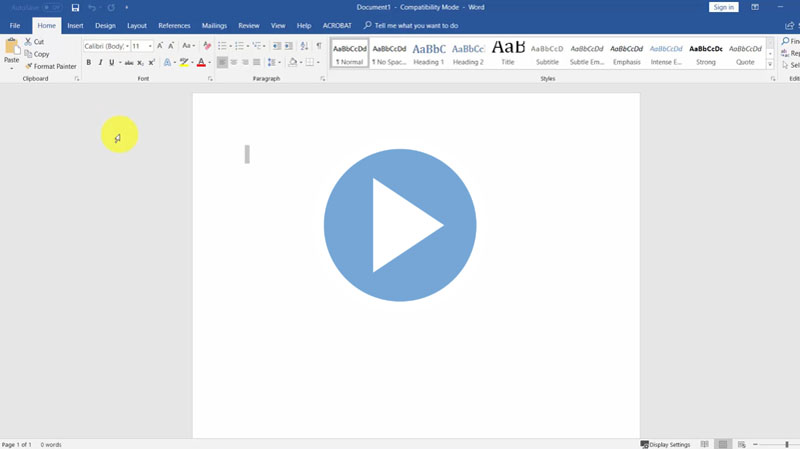
Task: Toggle Bold formatting
Action: pos(88,62)
